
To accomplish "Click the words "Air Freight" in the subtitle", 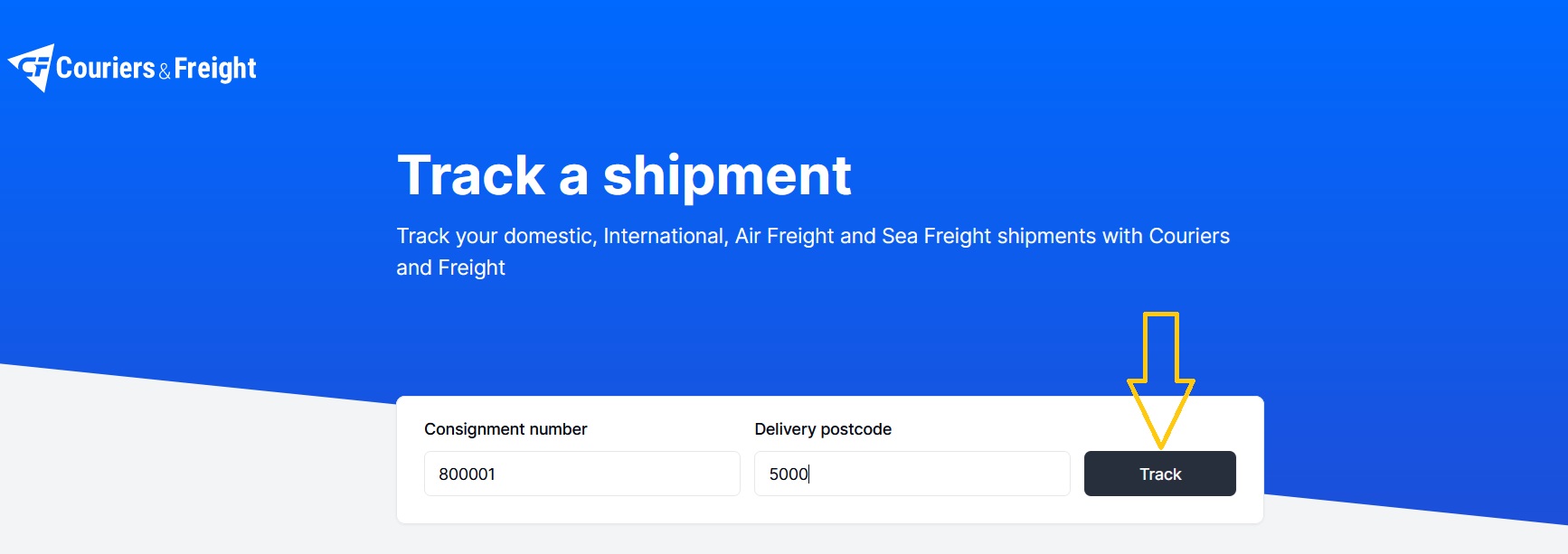I will [784, 236].
